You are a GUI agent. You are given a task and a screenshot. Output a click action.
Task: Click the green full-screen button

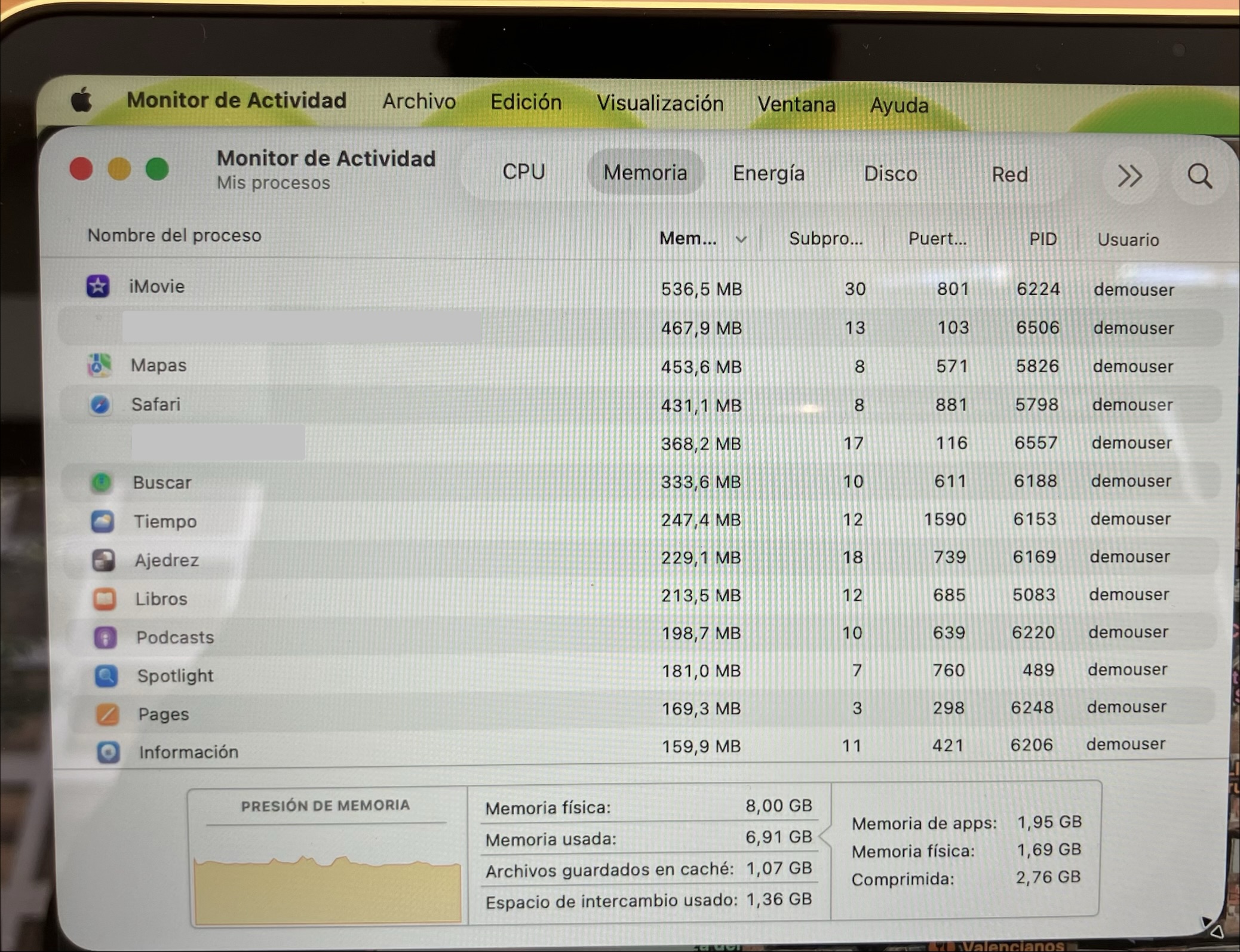pyautogui.click(x=157, y=169)
